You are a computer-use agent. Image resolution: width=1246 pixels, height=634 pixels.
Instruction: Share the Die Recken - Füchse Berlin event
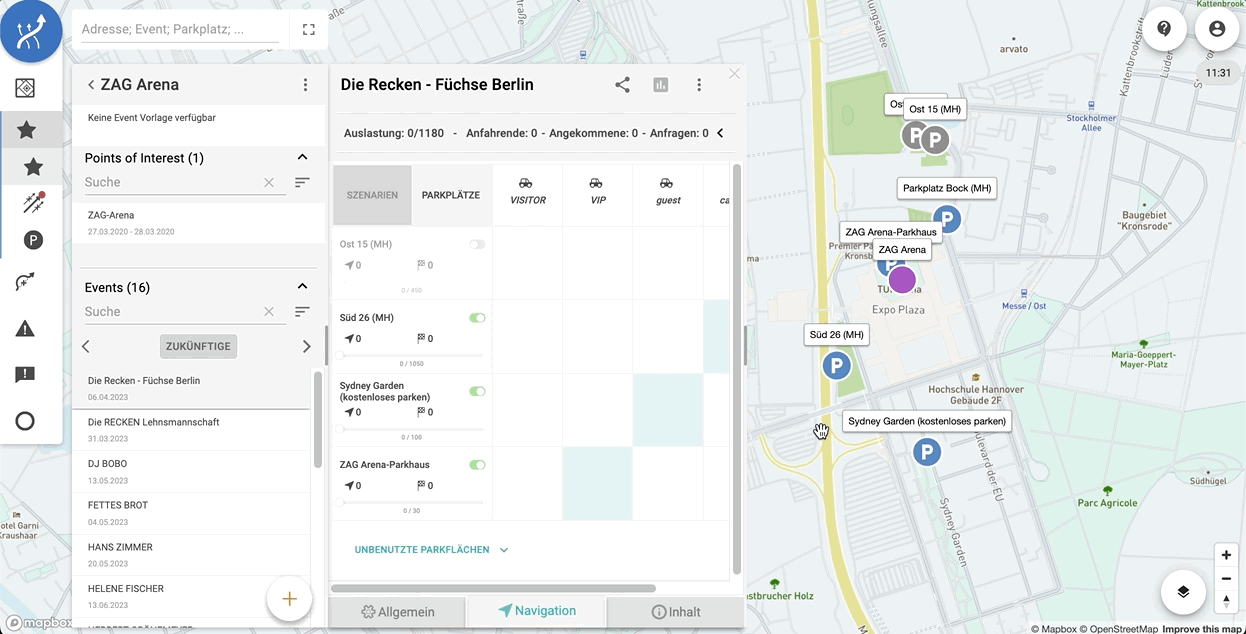click(x=622, y=85)
